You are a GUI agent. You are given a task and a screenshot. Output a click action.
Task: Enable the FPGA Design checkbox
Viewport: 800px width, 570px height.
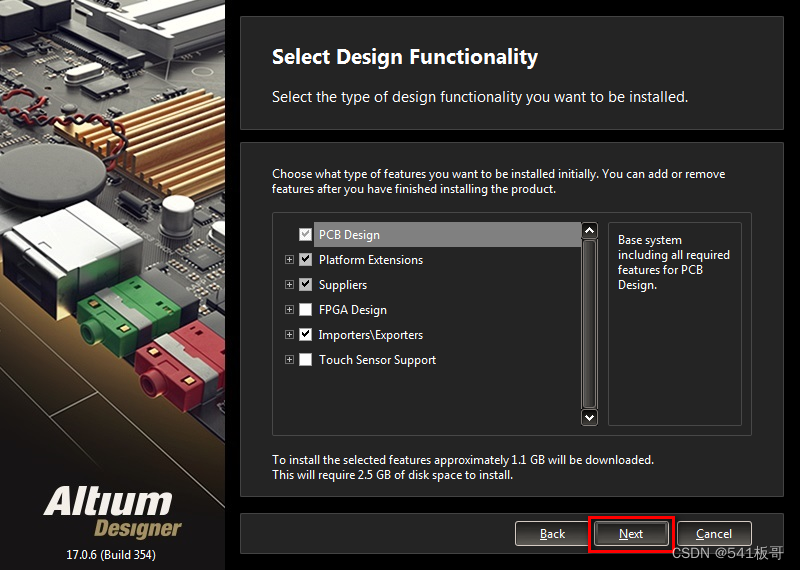306,310
